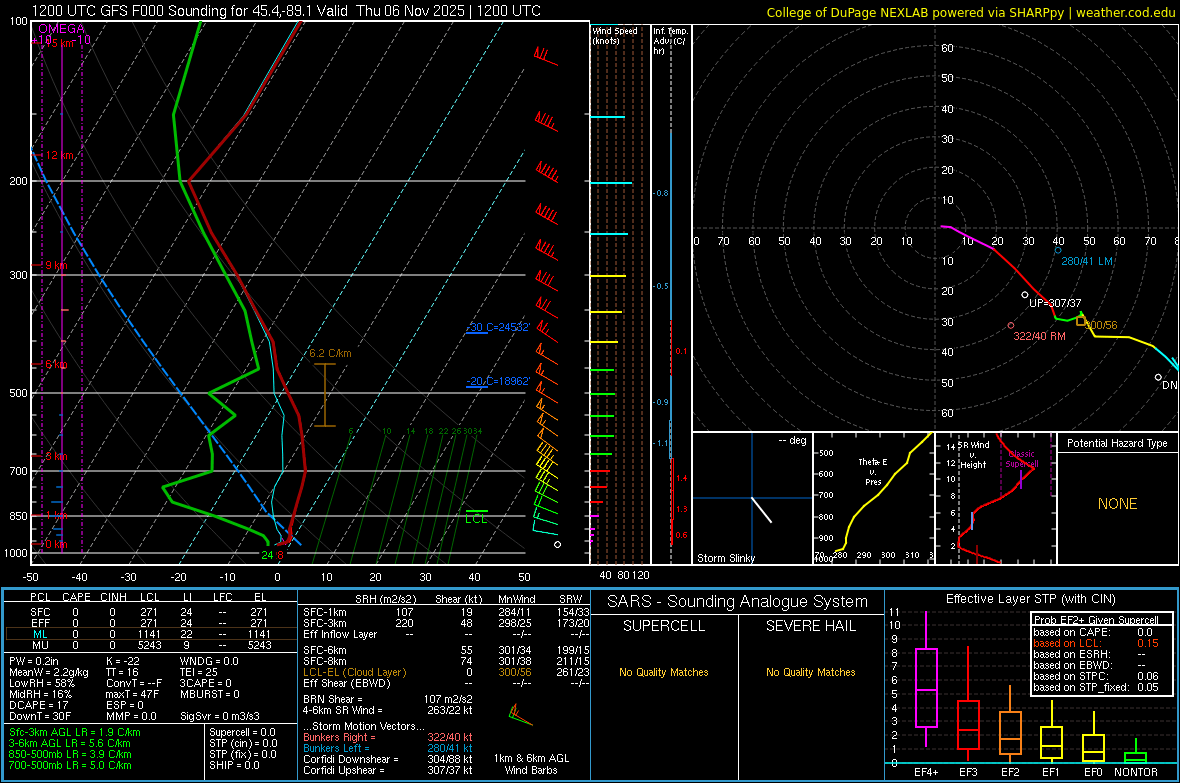Click the Wind Speed (knots) panel header
The image size is (1180, 783).
(x=615, y=35)
